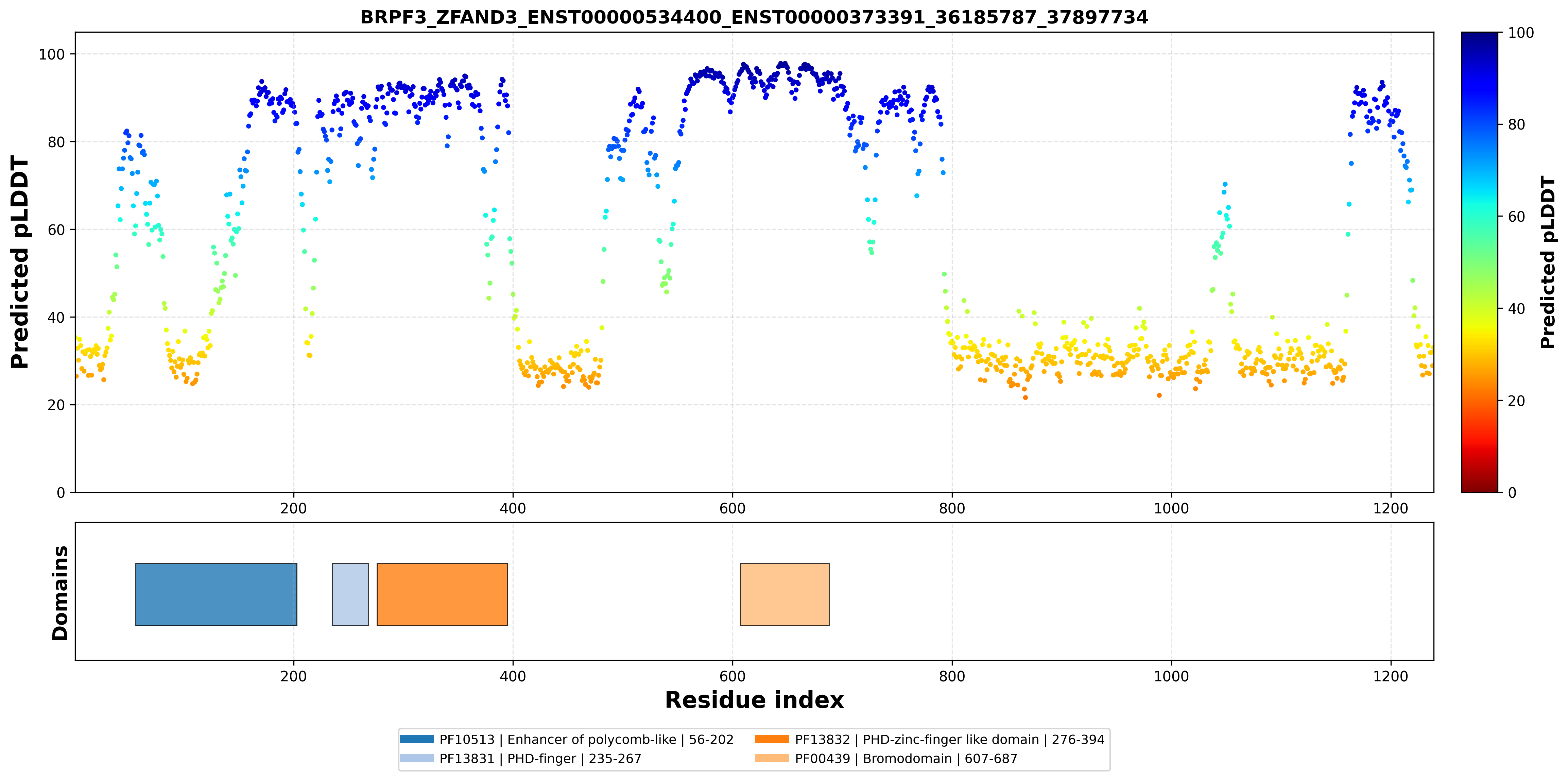The height and width of the screenshot is (781, 1568).
Task: Click the colorbar Predicted pLDDT label
Action: coord(1547,262)
